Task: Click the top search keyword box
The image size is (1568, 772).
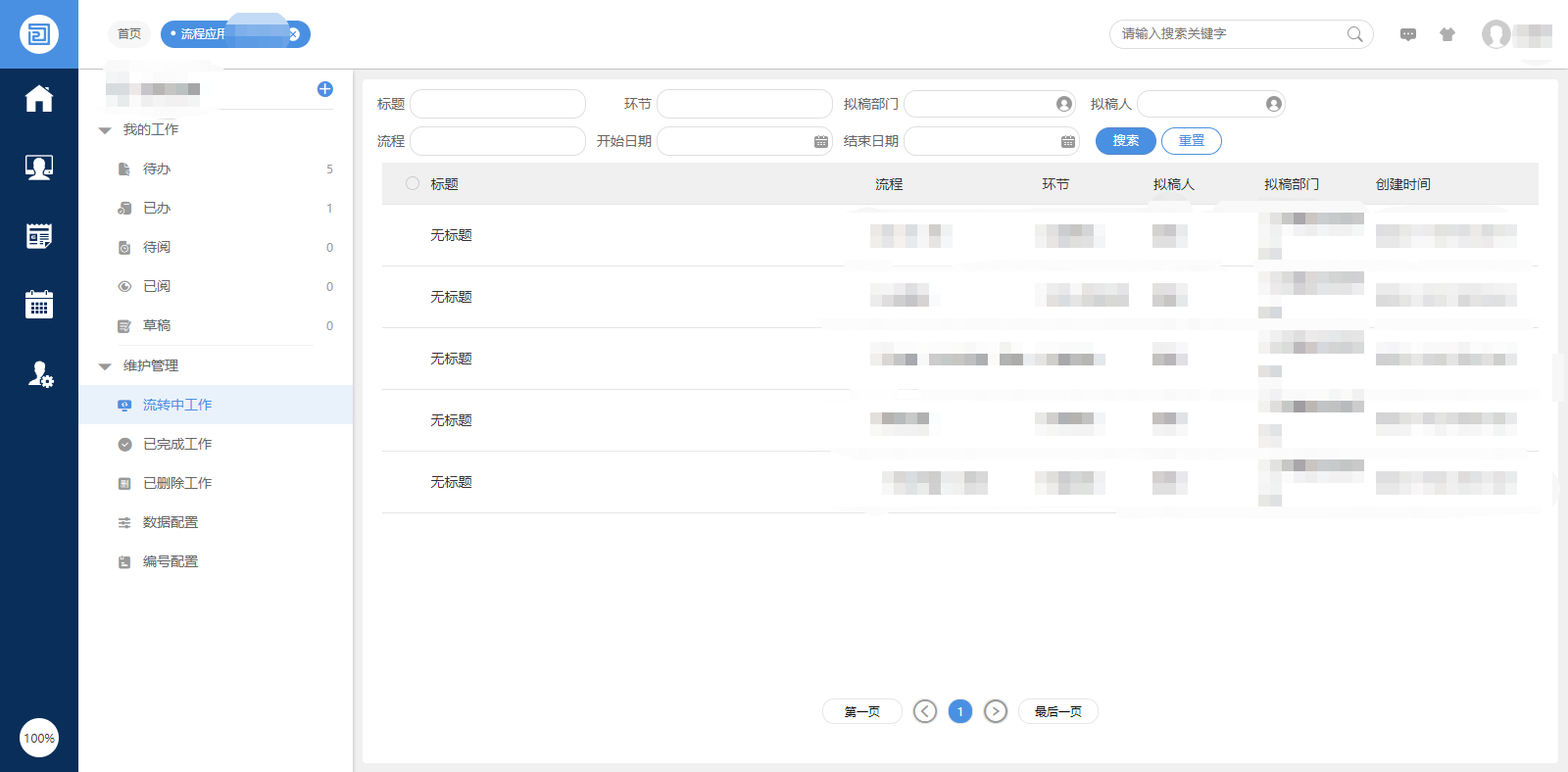Action: (x=1242, y=34)
